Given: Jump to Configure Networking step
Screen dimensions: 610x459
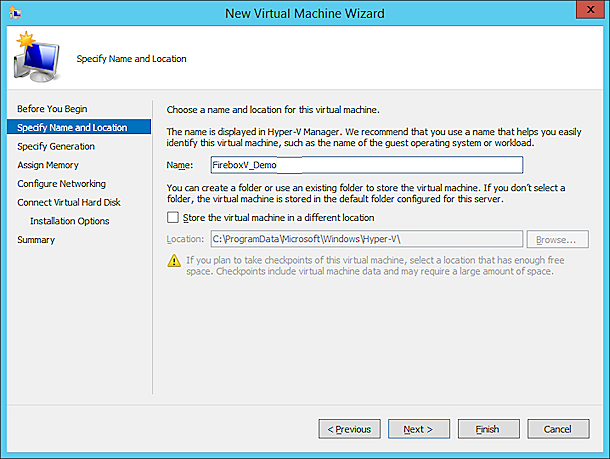Looking at the screenshot, I should (61, 184).
